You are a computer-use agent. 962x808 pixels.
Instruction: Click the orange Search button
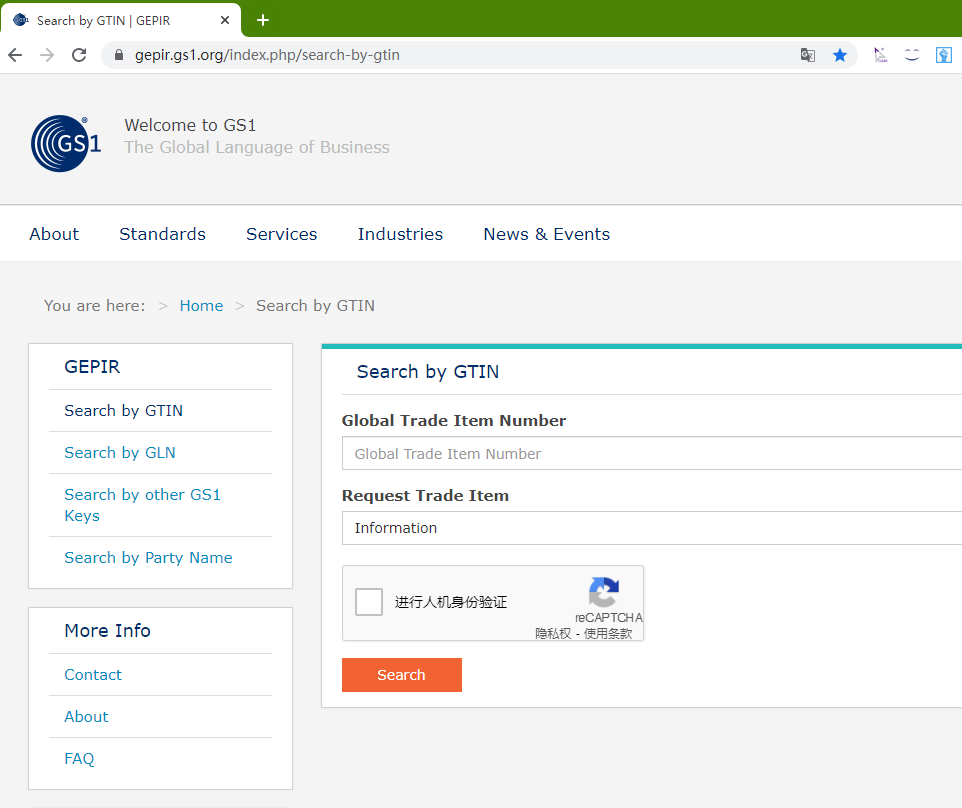pyautogui.click(x=402, y=675)
